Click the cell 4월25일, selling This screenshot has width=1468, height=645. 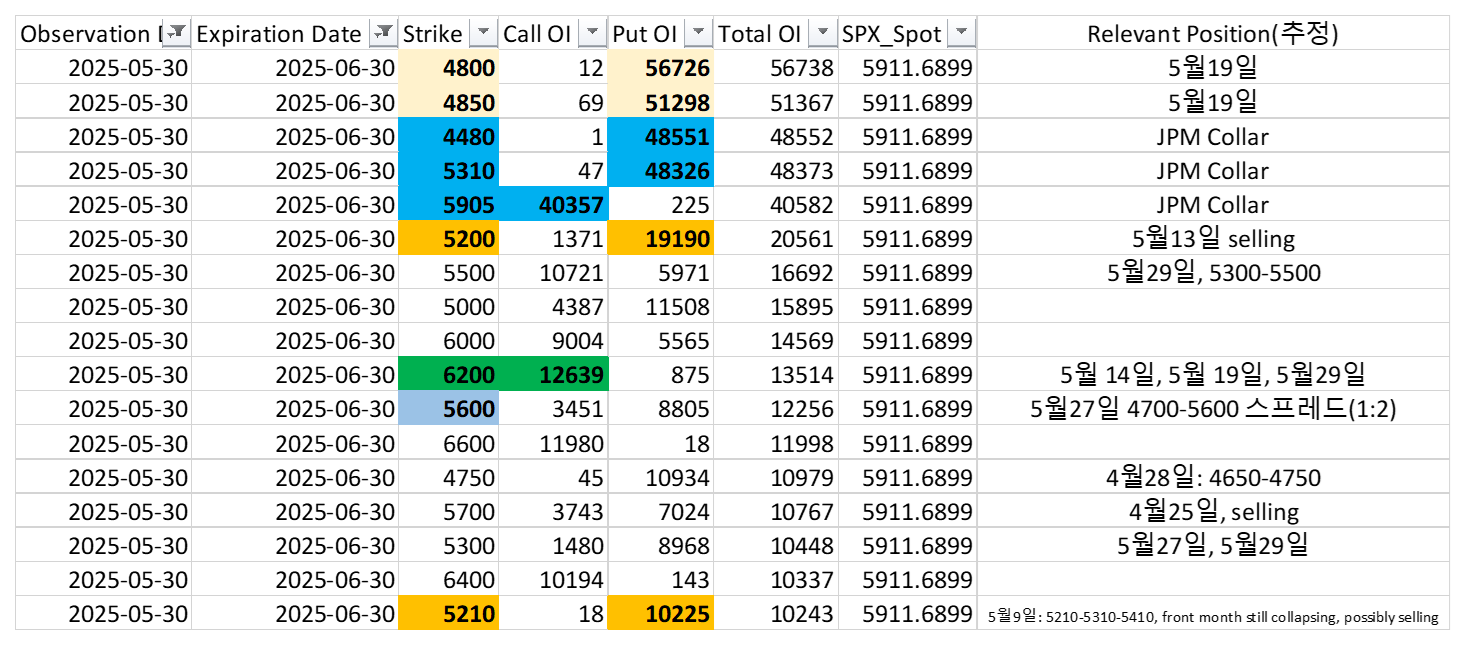tap(1213, 510)
